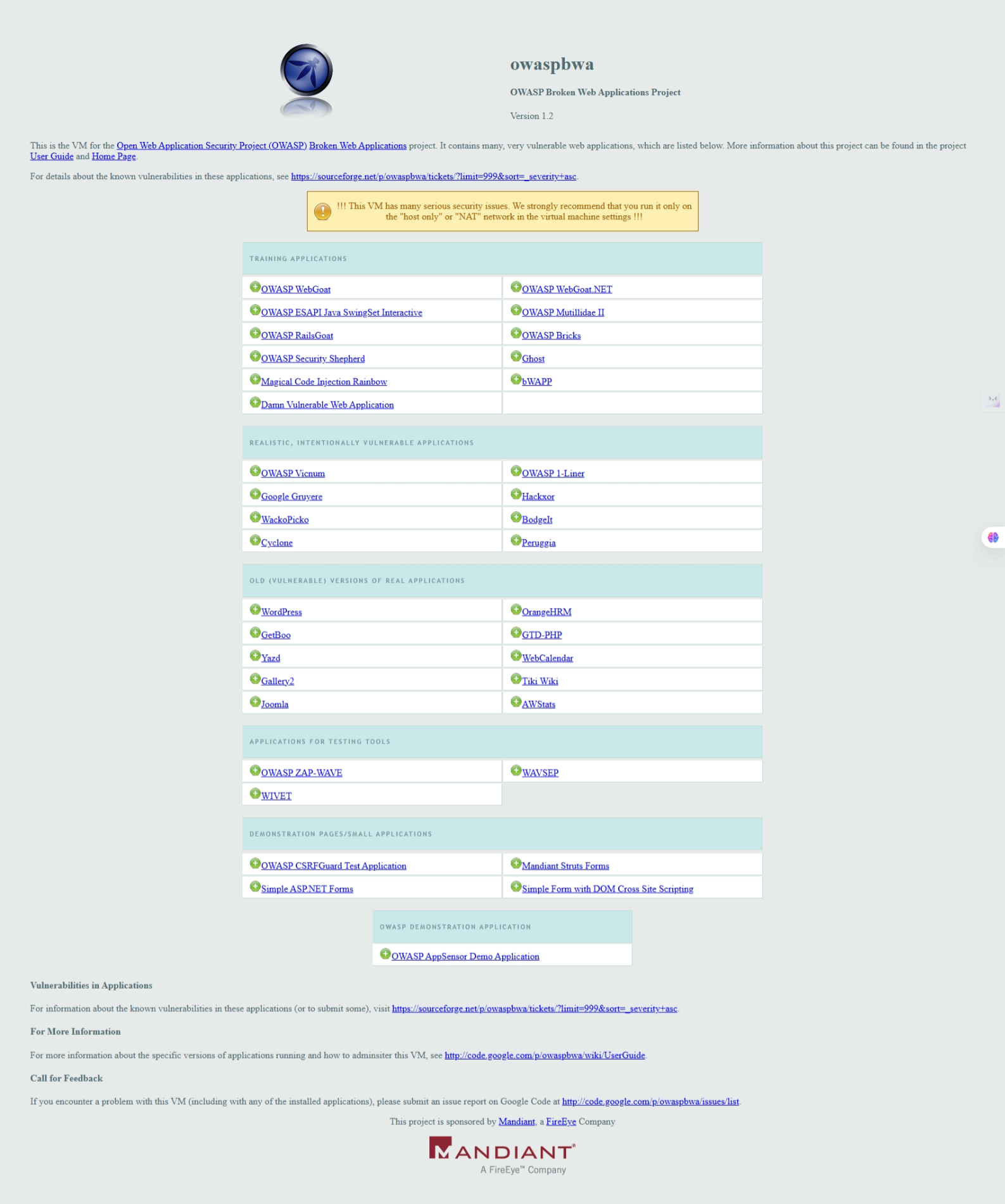Follow the User Guide link in intro
The image size is (1005, 1204).
[x=52, y=156]
